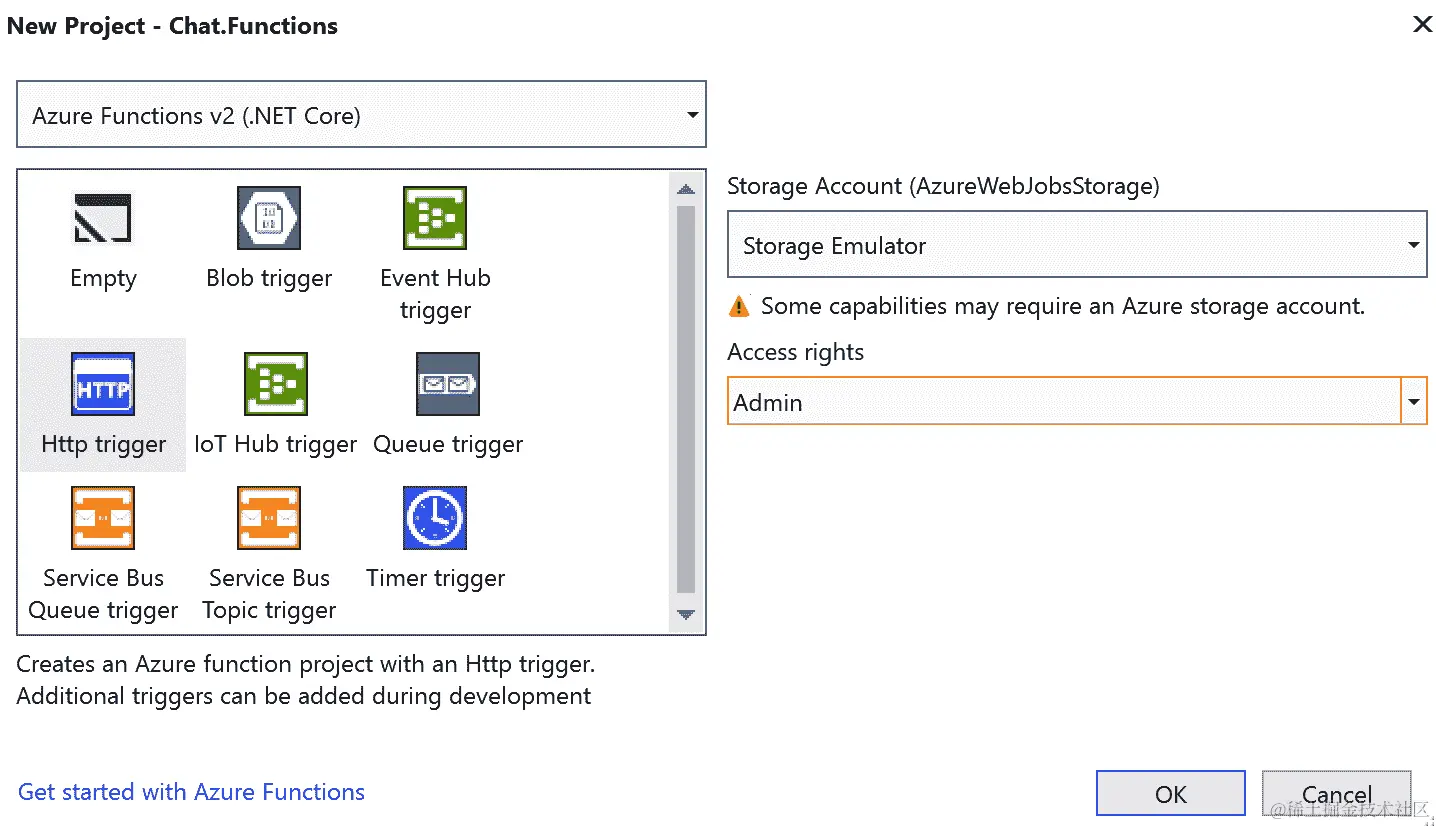Open the Azure Functions version dropdown

point(361,115)
